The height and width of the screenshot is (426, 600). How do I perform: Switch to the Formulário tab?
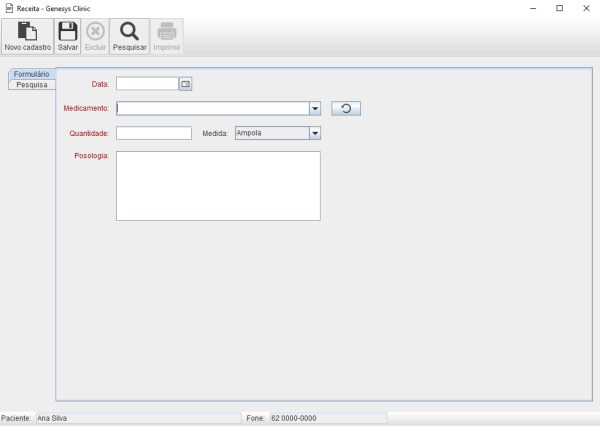tap(32, 74)
